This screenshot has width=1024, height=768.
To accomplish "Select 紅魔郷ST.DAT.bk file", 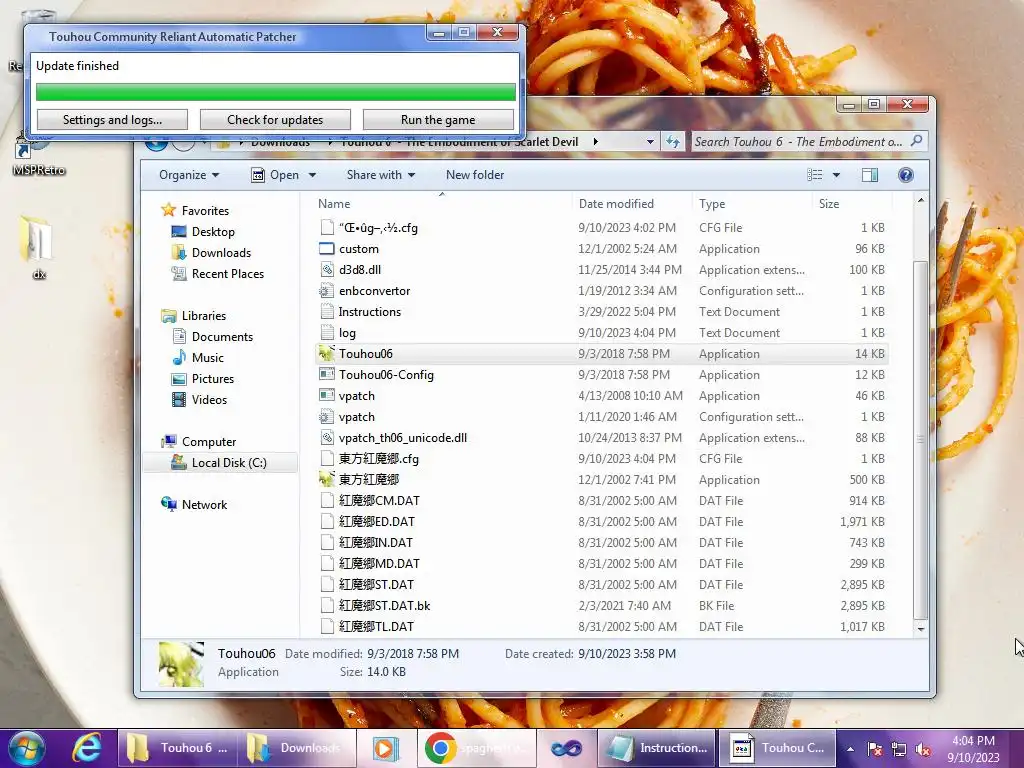I will [385, 605].
